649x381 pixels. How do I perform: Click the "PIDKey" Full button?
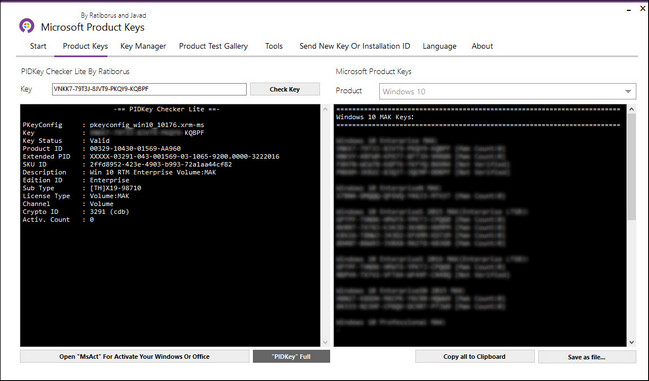pos(291,357)
